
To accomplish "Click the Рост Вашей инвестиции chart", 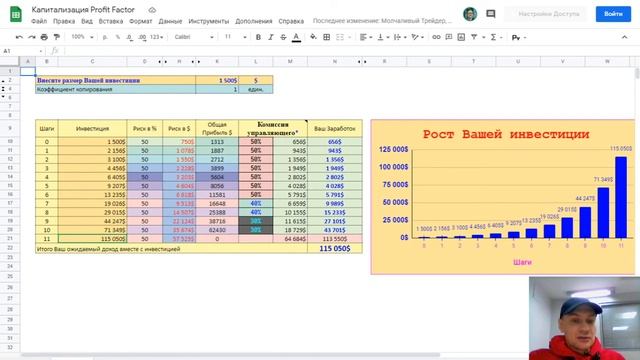I will pyautogui.click(x=502, y=197).
